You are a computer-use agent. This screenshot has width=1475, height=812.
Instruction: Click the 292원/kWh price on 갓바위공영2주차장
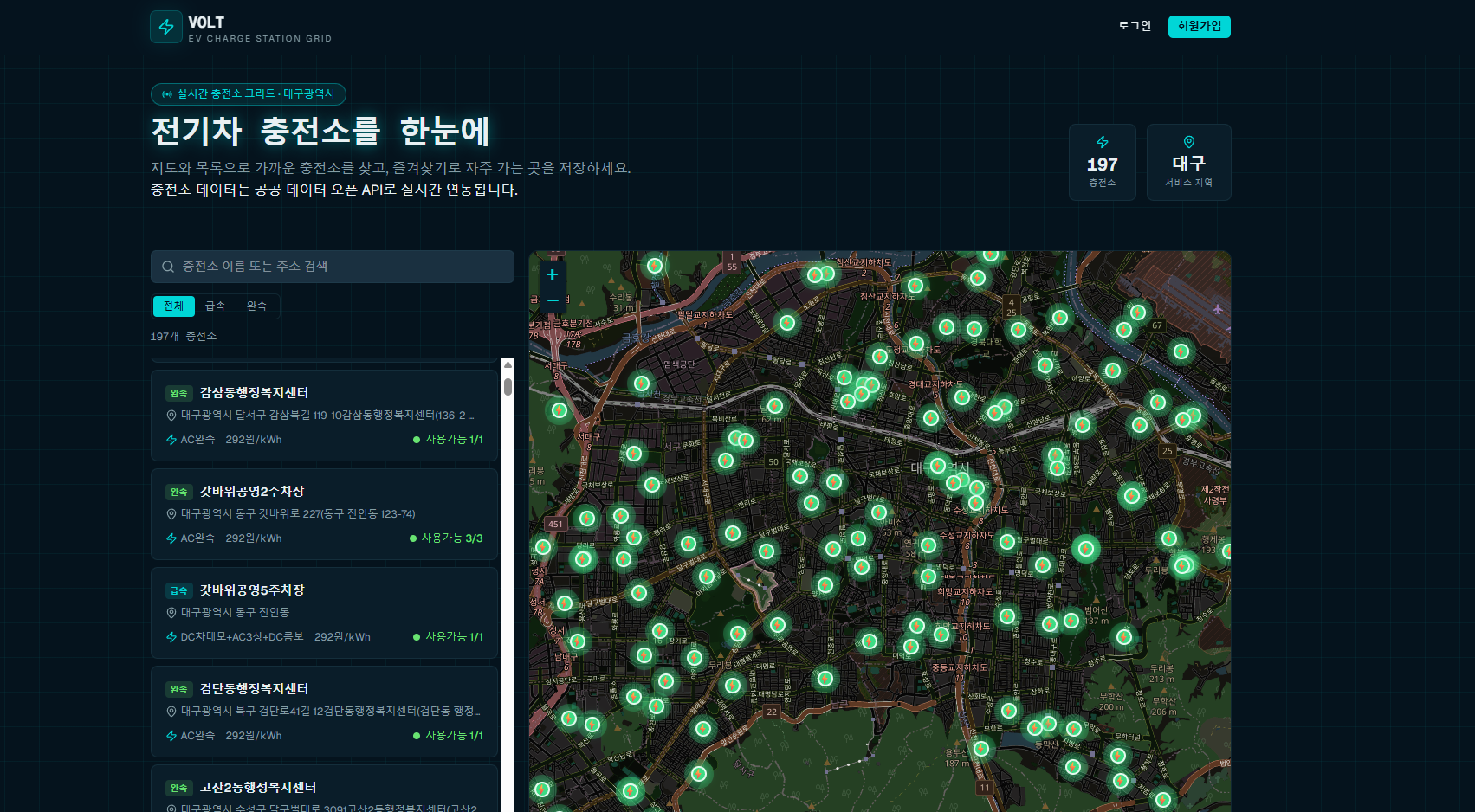254,538
